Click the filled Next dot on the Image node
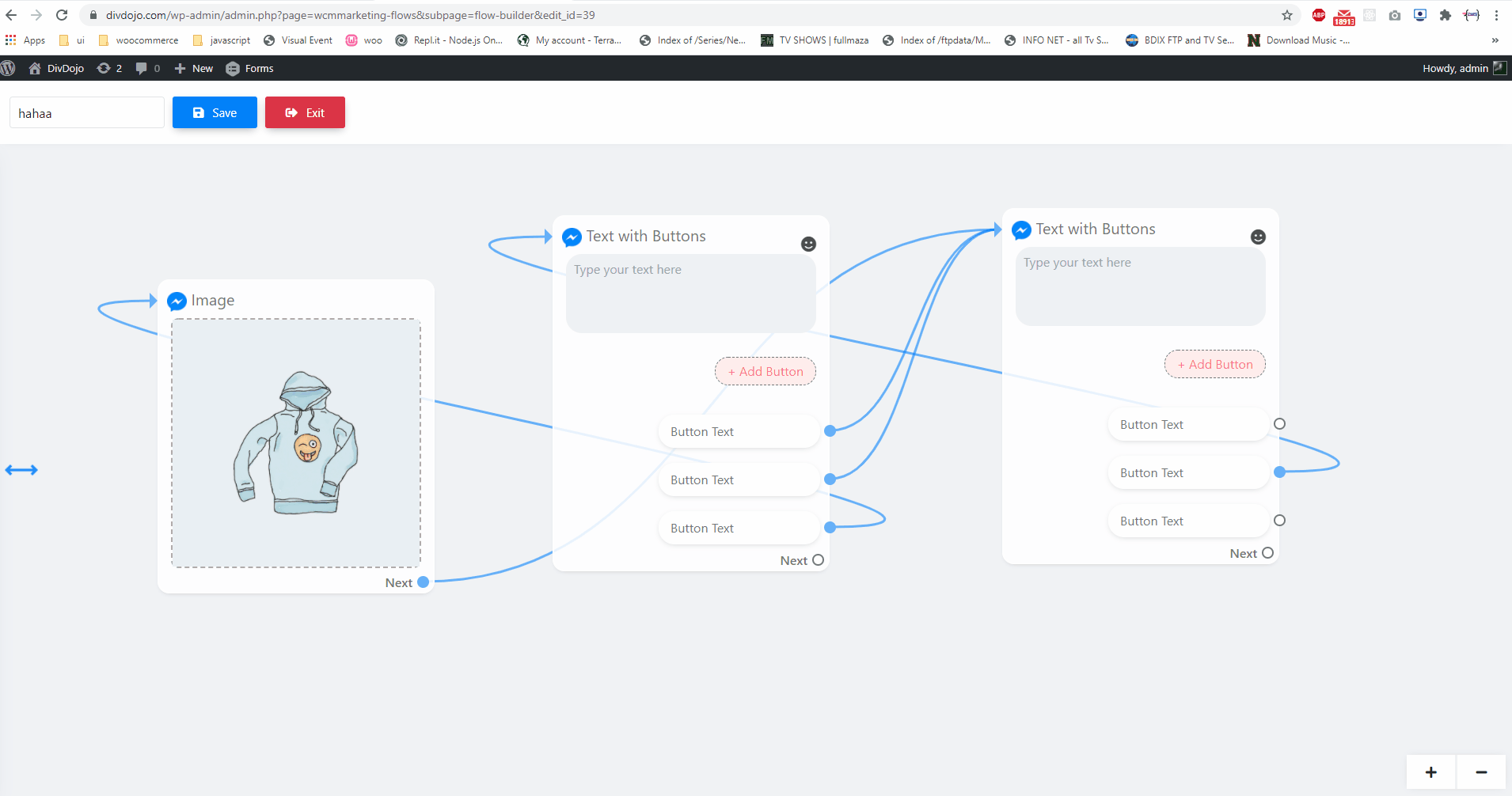Screen dimensions: 1512x796 [424, 582]
